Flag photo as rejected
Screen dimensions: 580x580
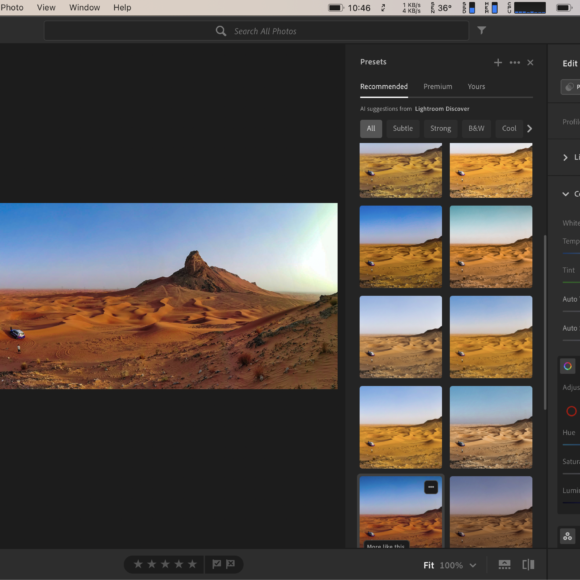(230, 564)
